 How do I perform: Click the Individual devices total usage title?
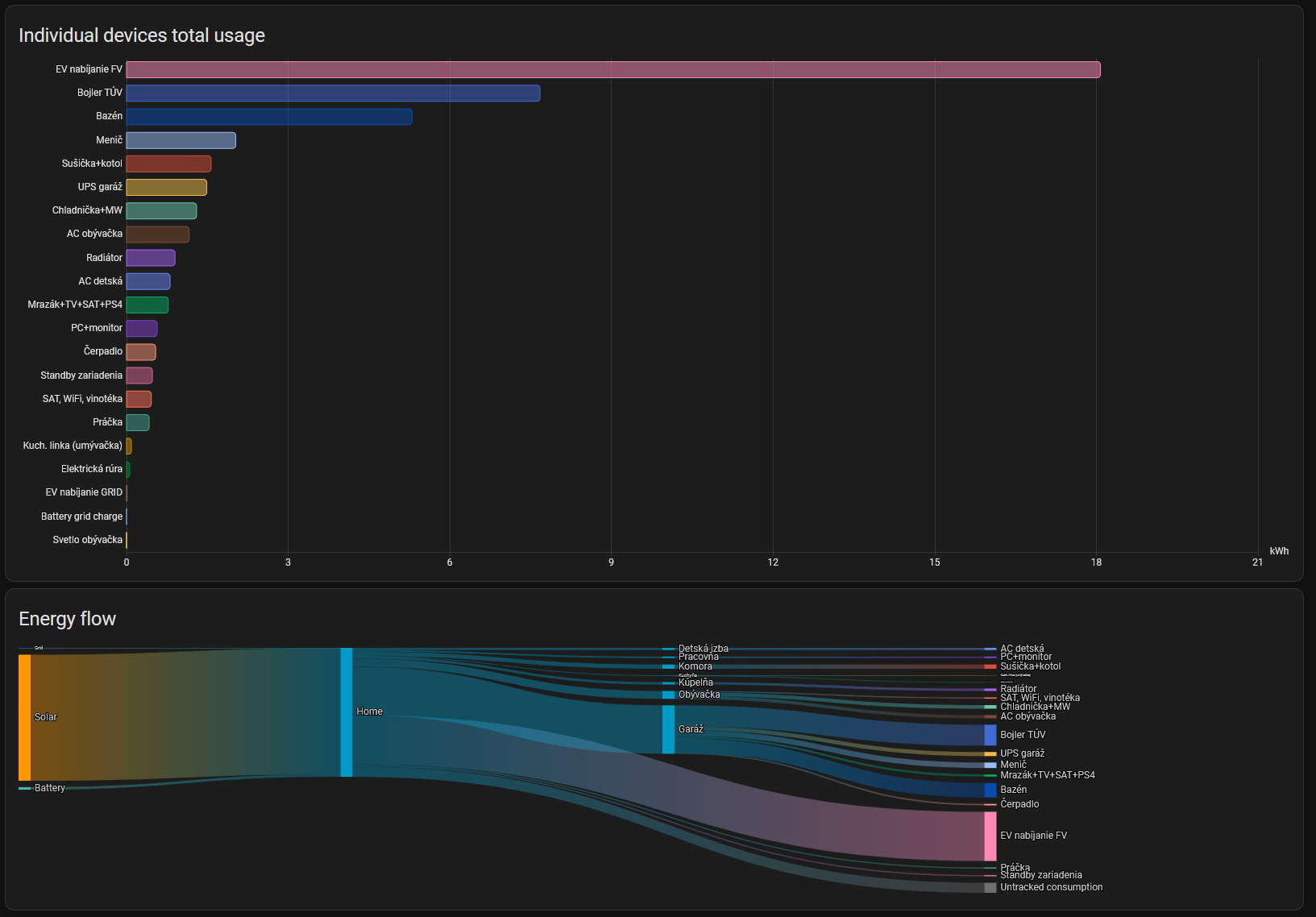coord(142,35)
